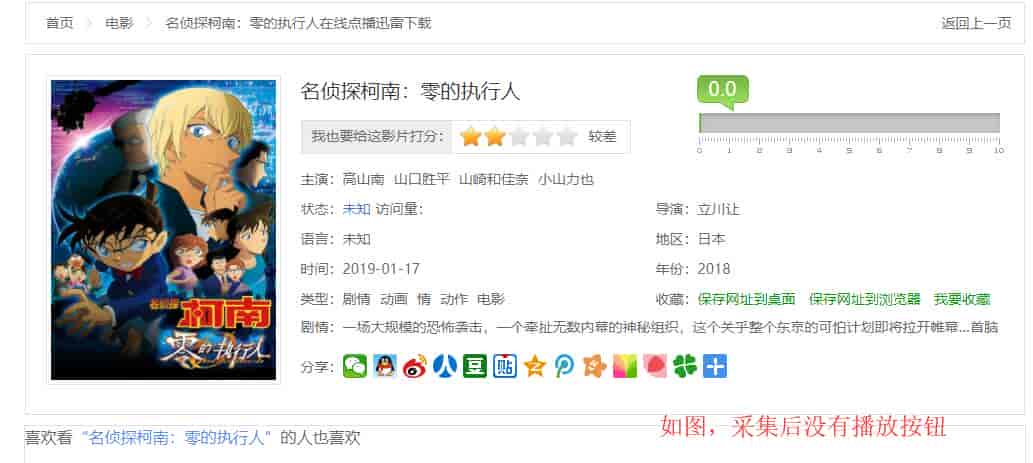This screenshot has height=463, width=1033.
Task: Click 我要收藏 link
Action: [962, 299]
